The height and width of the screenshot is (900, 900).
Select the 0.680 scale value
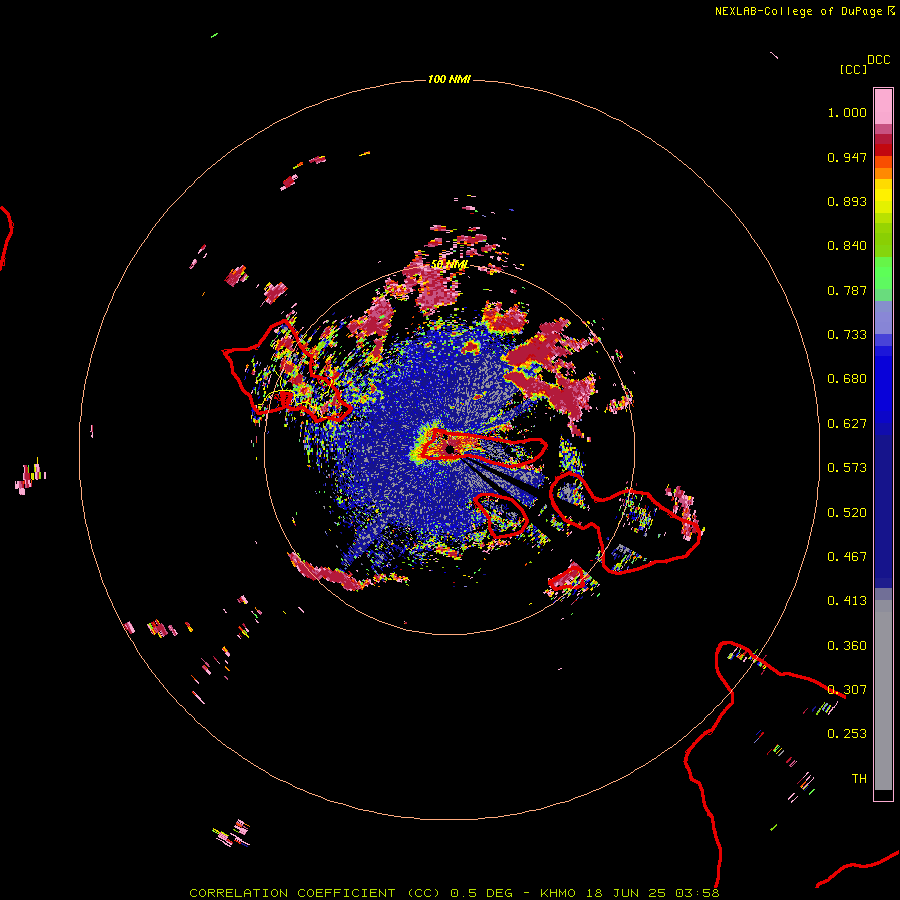pos(847,379)
